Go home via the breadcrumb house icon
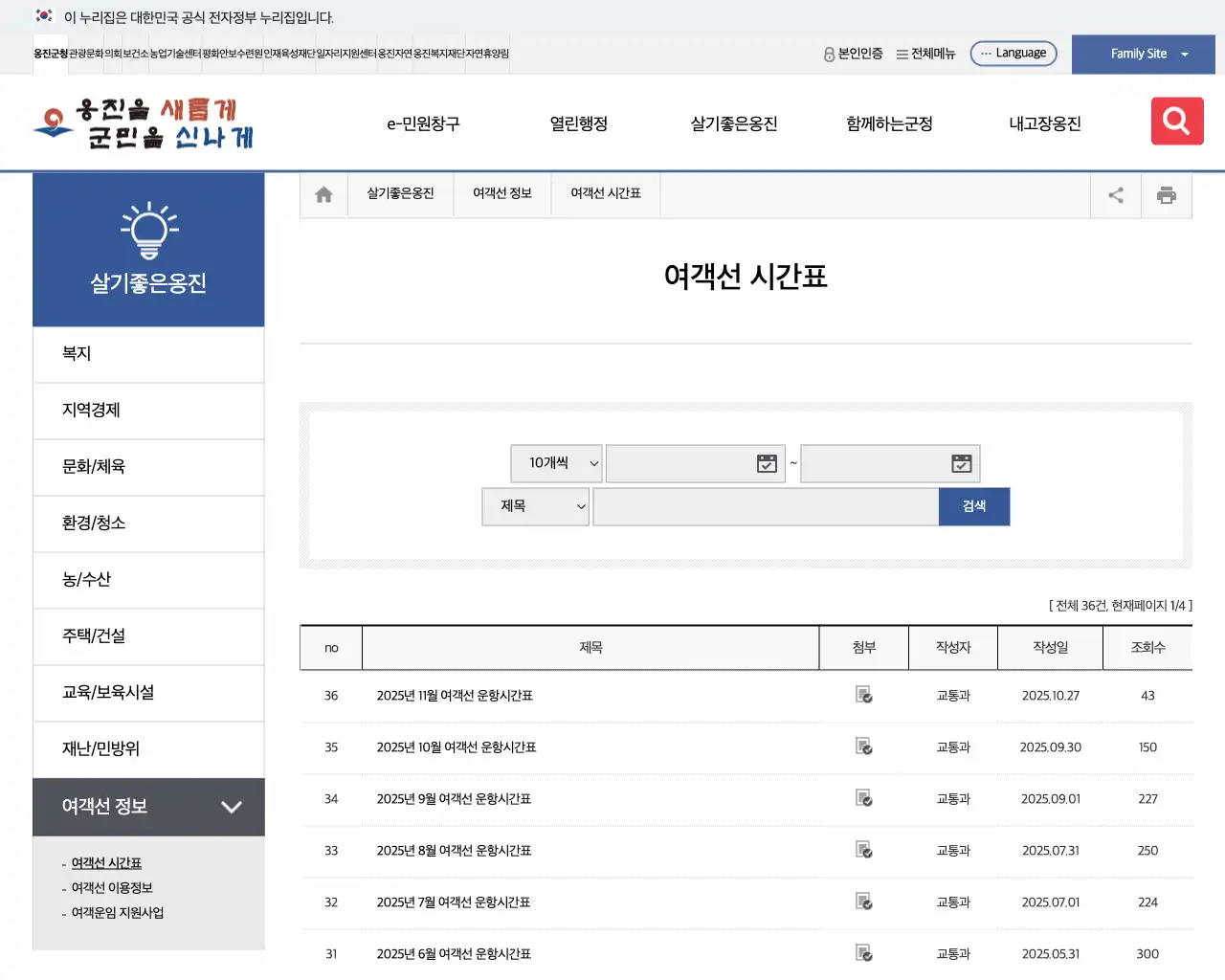 point(323,193)
